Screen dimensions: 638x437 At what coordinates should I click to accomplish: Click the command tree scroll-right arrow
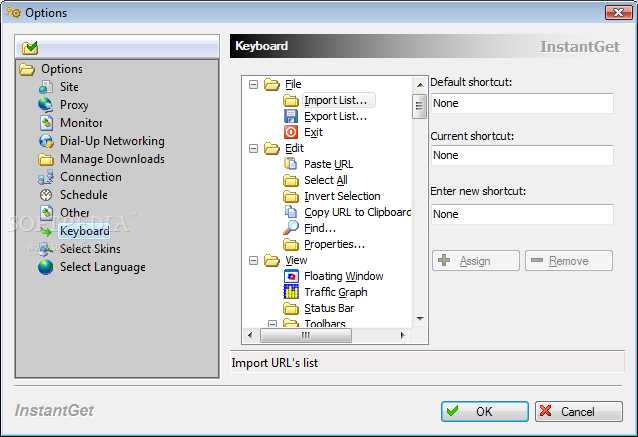[x=402, y=335]
